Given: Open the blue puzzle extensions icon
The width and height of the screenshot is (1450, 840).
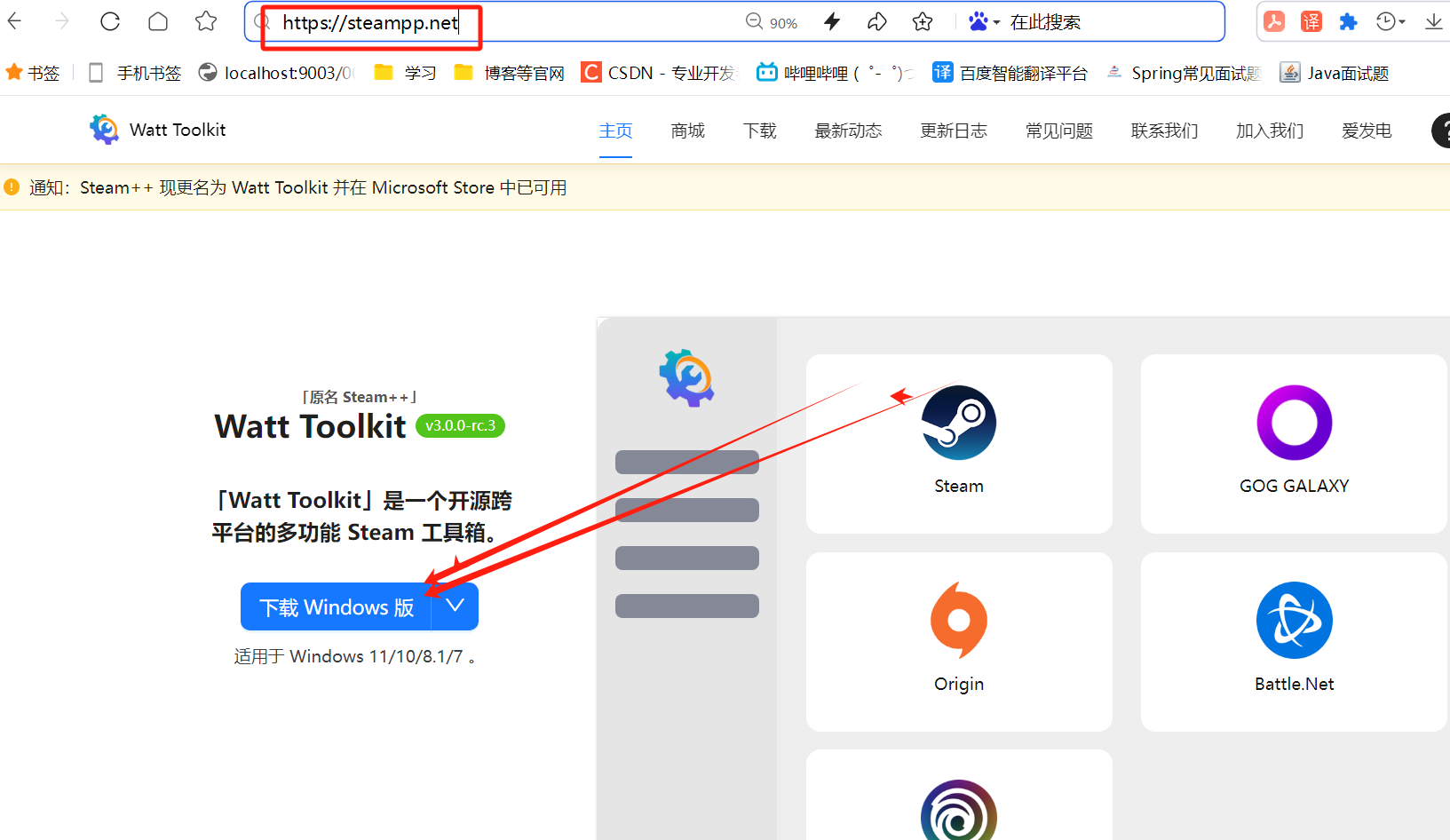Looking at the screenshot, I should (x=1348, y=22).
